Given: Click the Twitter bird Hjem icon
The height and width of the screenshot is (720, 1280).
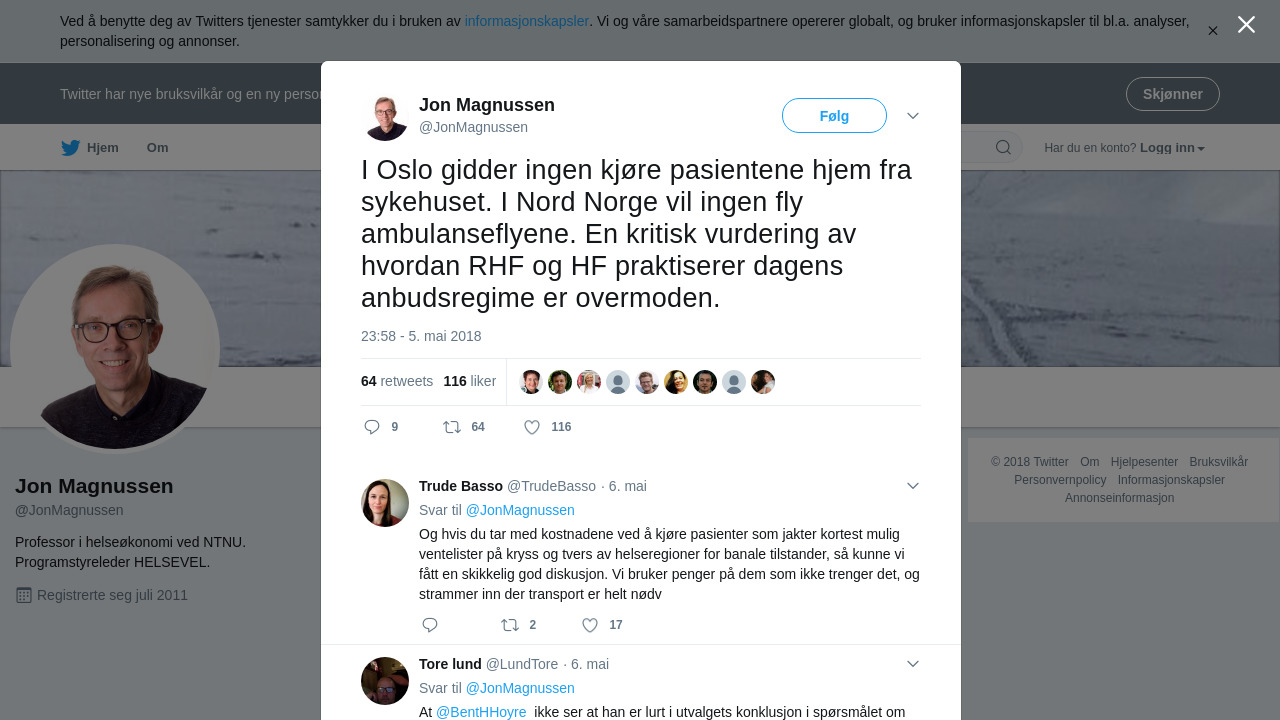Looking at the screenshot, I should (x=70, y=148).
